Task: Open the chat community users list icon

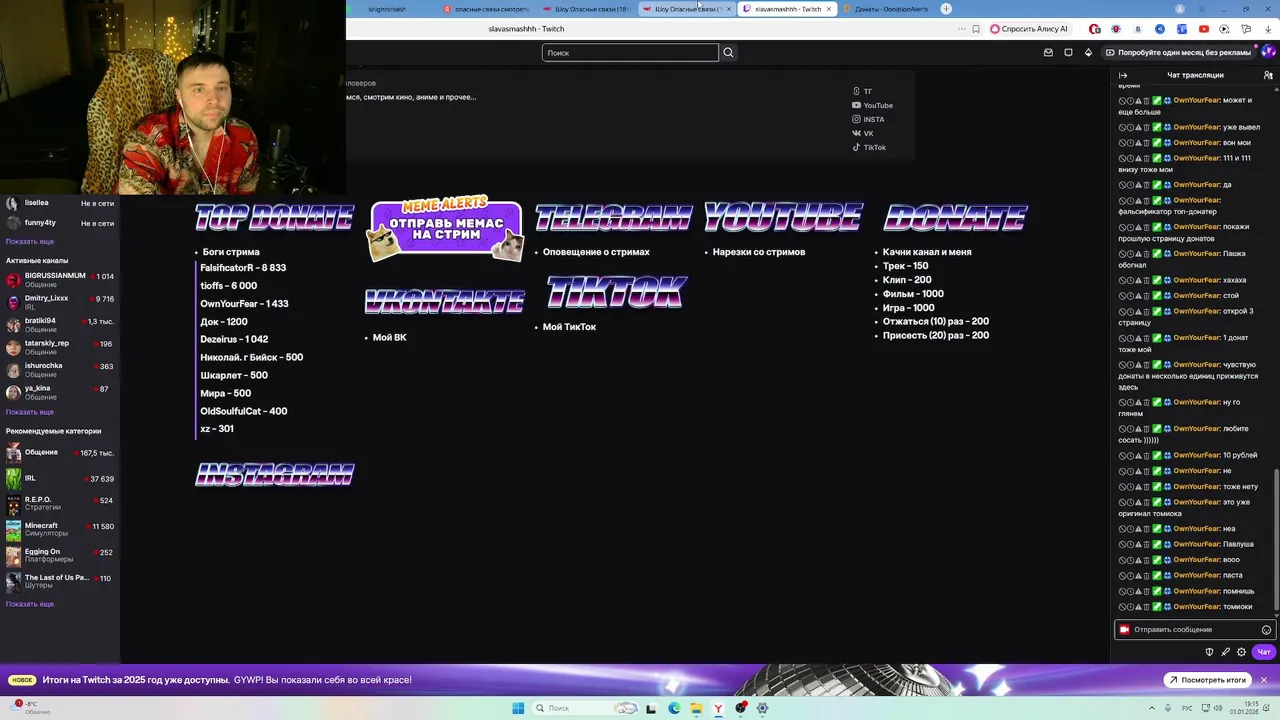Action: click(1270, 75)
